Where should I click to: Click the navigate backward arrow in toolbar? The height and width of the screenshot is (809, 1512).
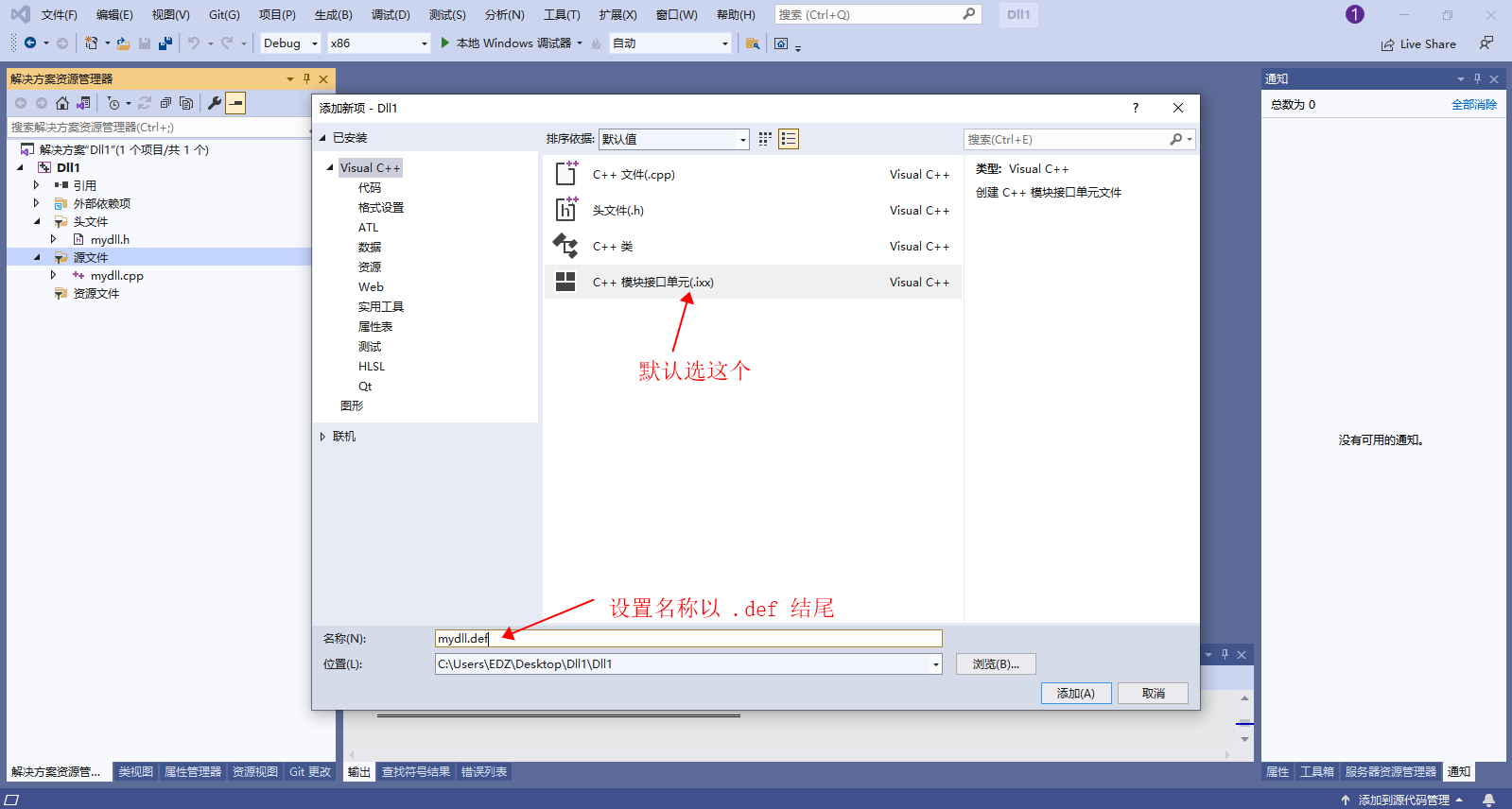pos(30,43)
